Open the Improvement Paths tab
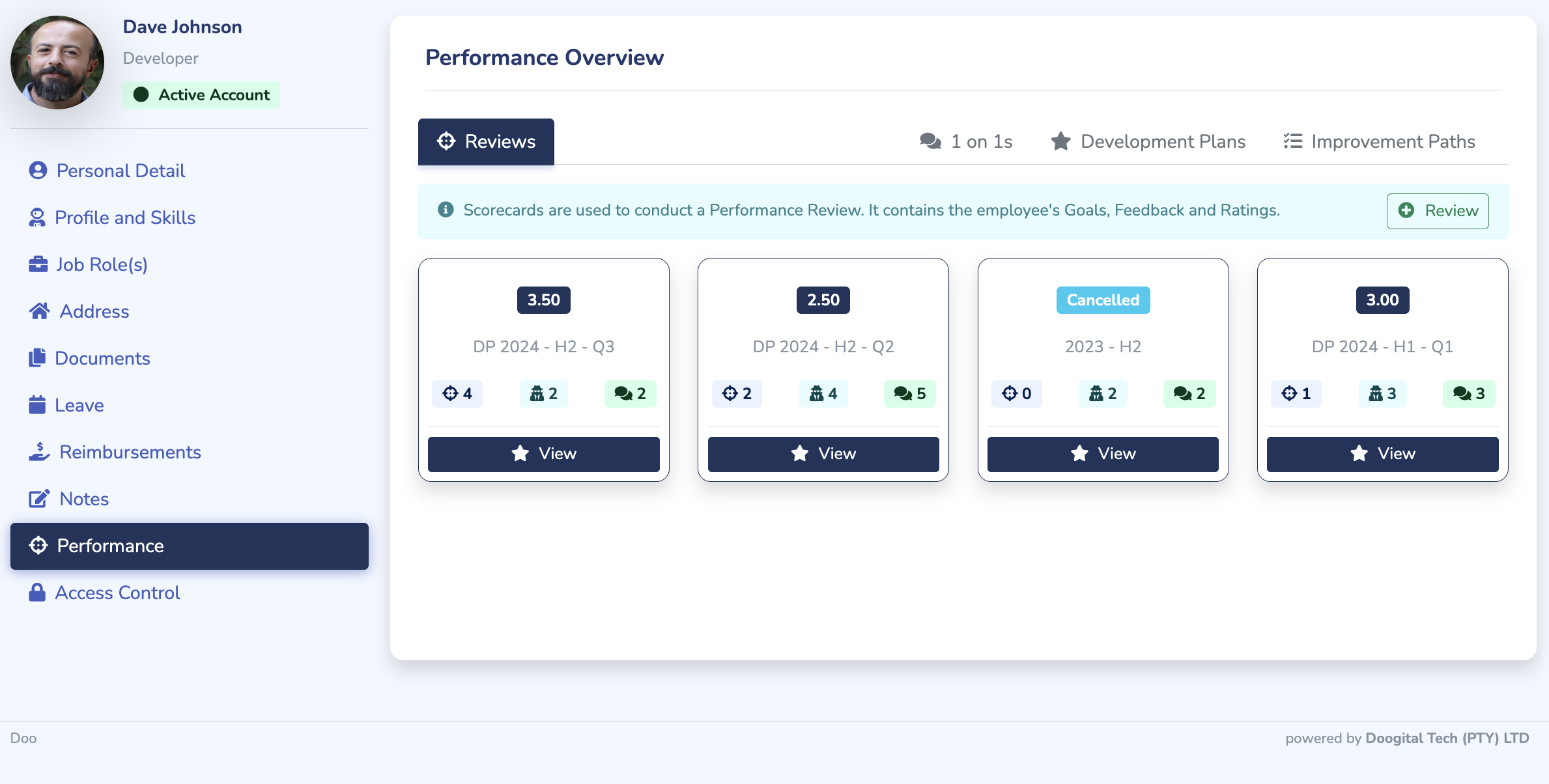Screen dimensions: 1549x784 pyautogui.click(x=1379, y=141)
